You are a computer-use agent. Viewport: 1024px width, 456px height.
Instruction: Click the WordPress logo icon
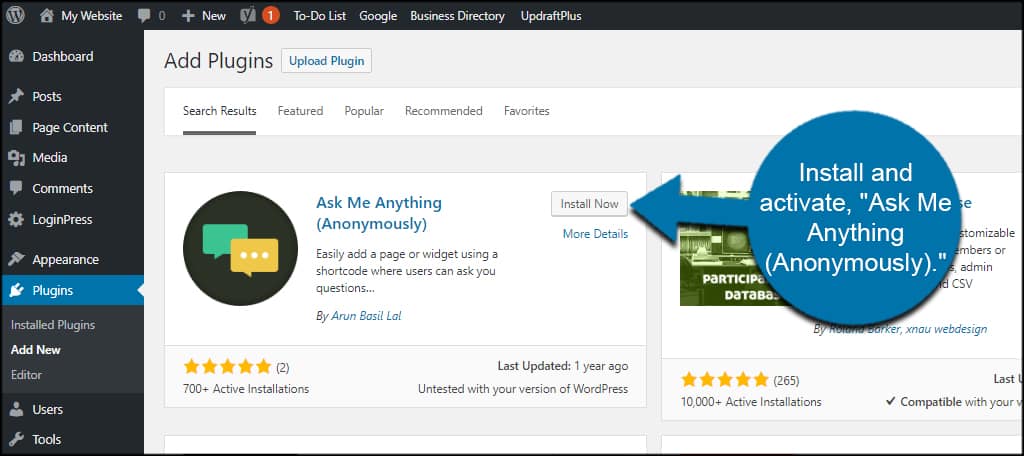16,16
